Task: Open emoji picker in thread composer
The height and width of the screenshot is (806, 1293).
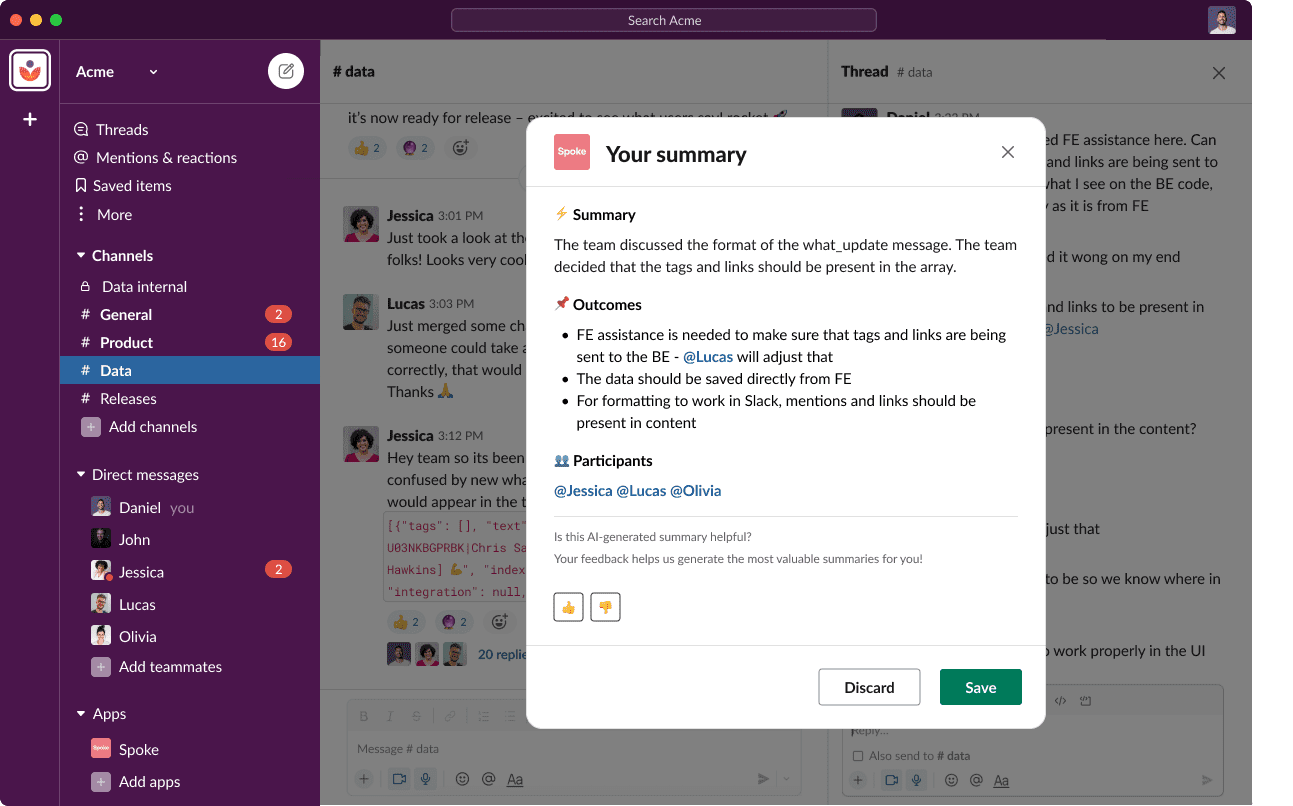Action: [x=951, y=780]
